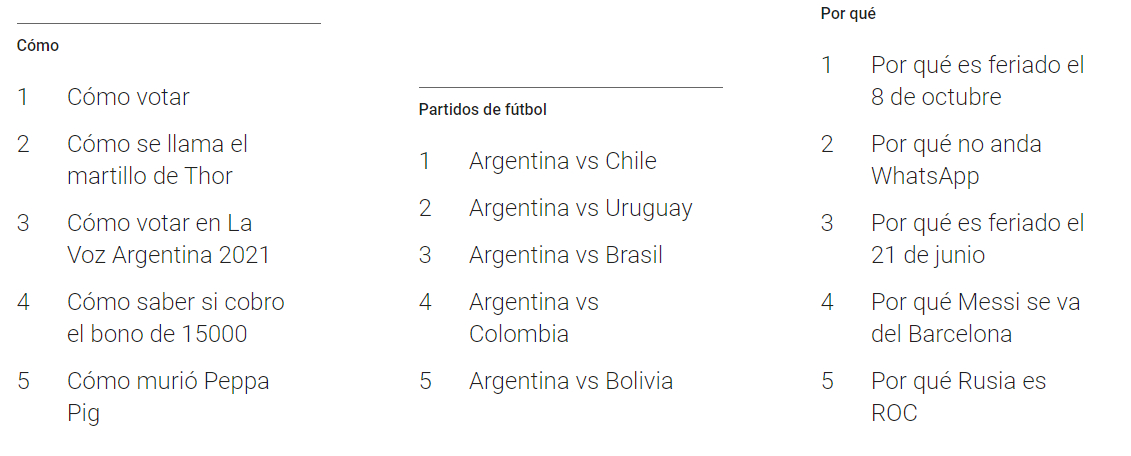Open 'Por qué Messi se va del Barcelona'

click(x=975, y=317)
